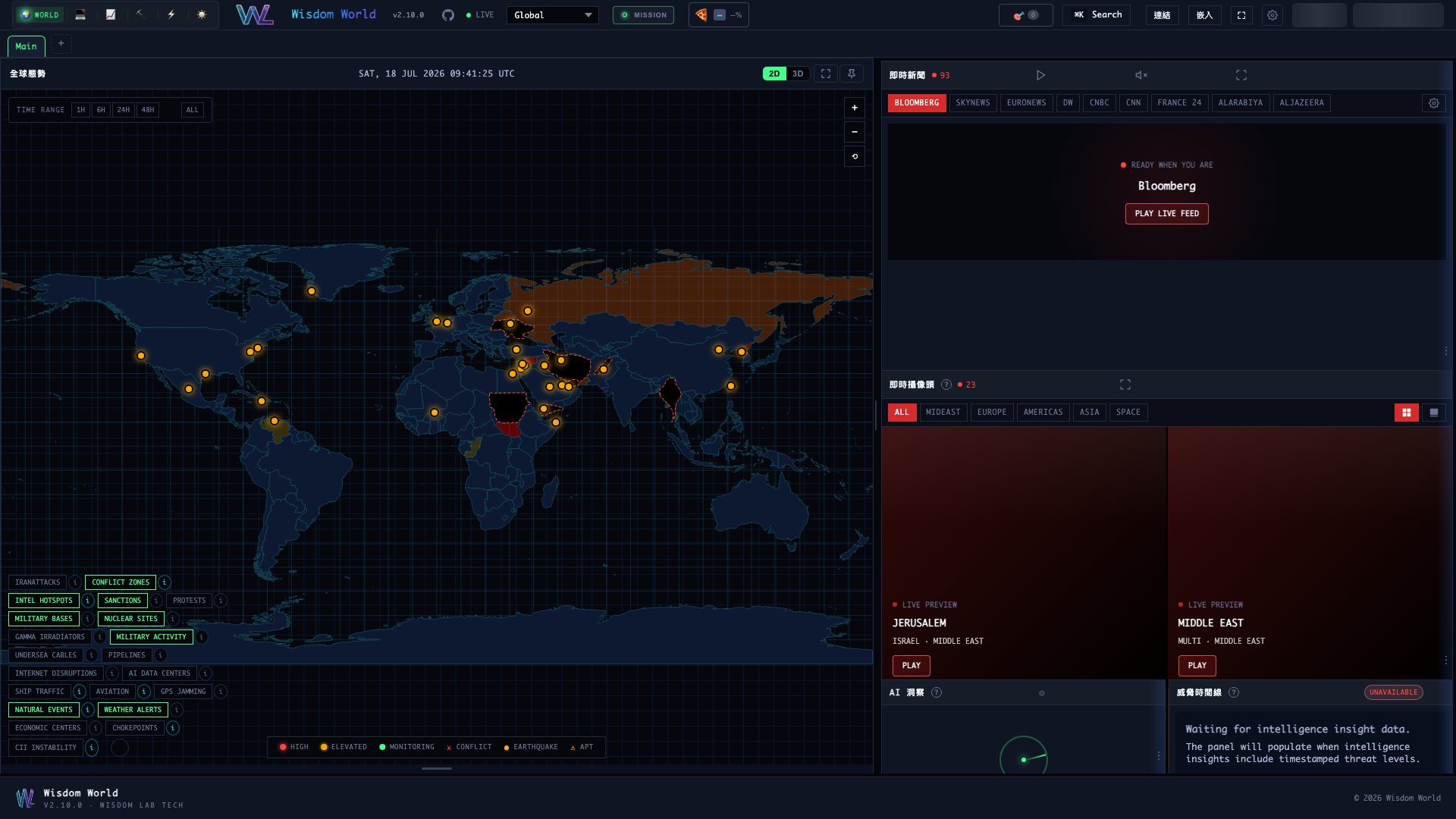Disable the Intel Hotspots layer
The image size is (1456, 819).
pos(44,601)
